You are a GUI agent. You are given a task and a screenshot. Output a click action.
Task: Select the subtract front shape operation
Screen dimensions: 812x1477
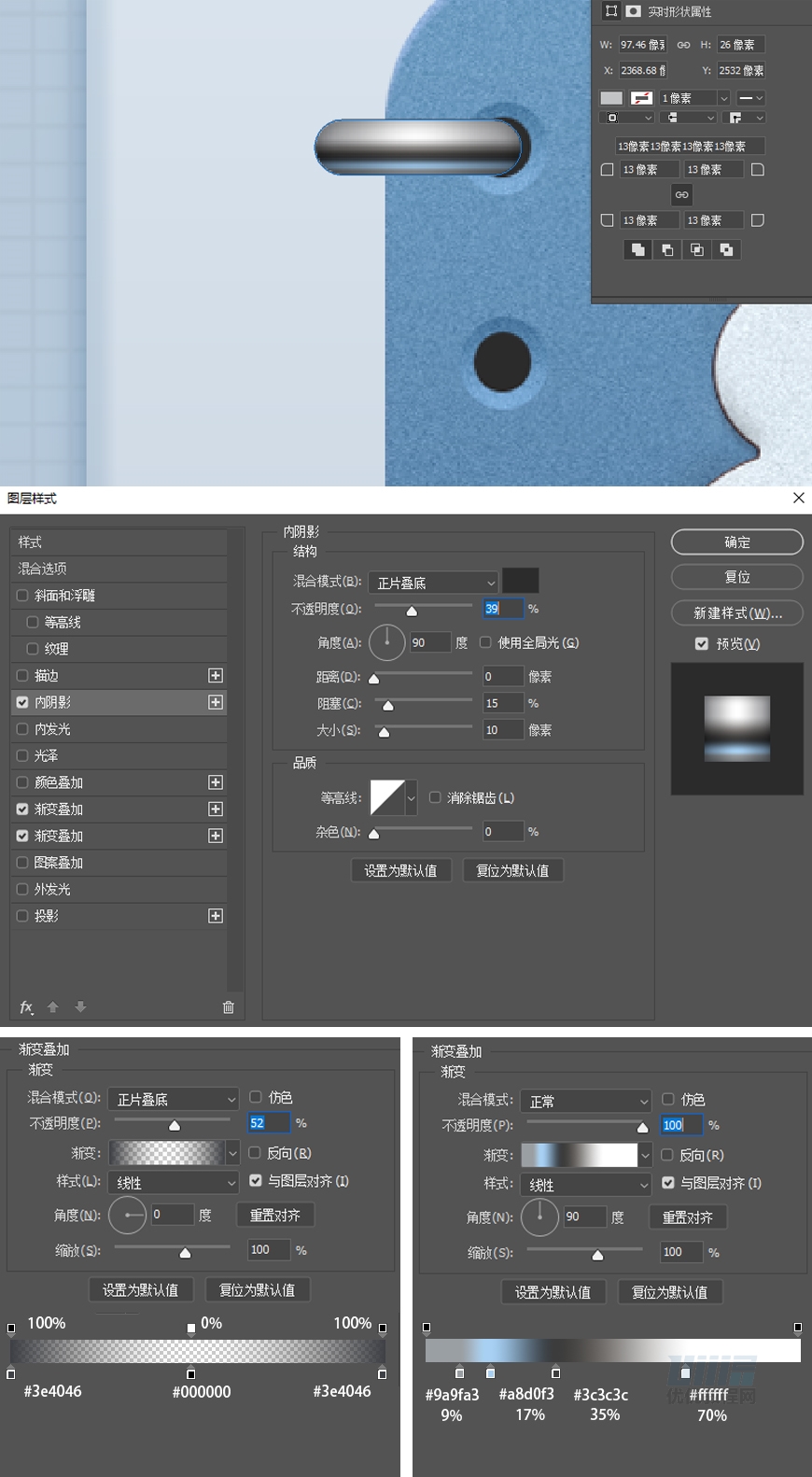click(667, 249)
